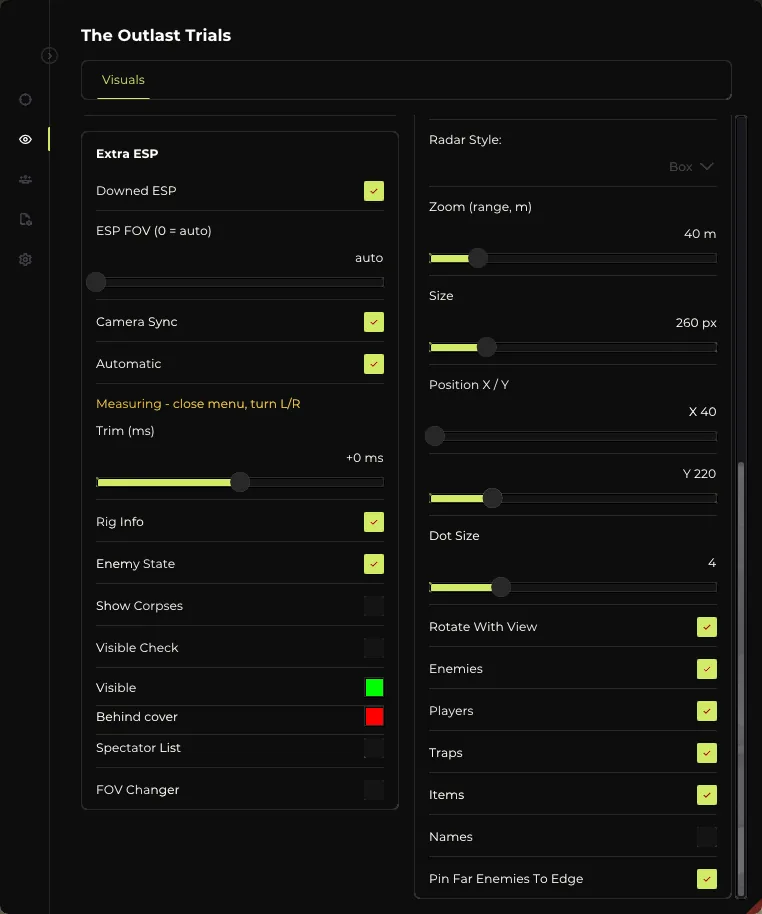Toggle the Enemy State checkbox

click(374, 564)
